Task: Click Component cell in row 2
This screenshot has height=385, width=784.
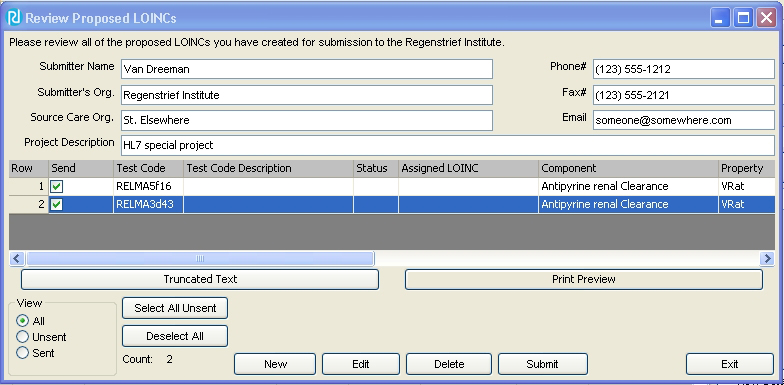Action: click(x=628, y=204)
